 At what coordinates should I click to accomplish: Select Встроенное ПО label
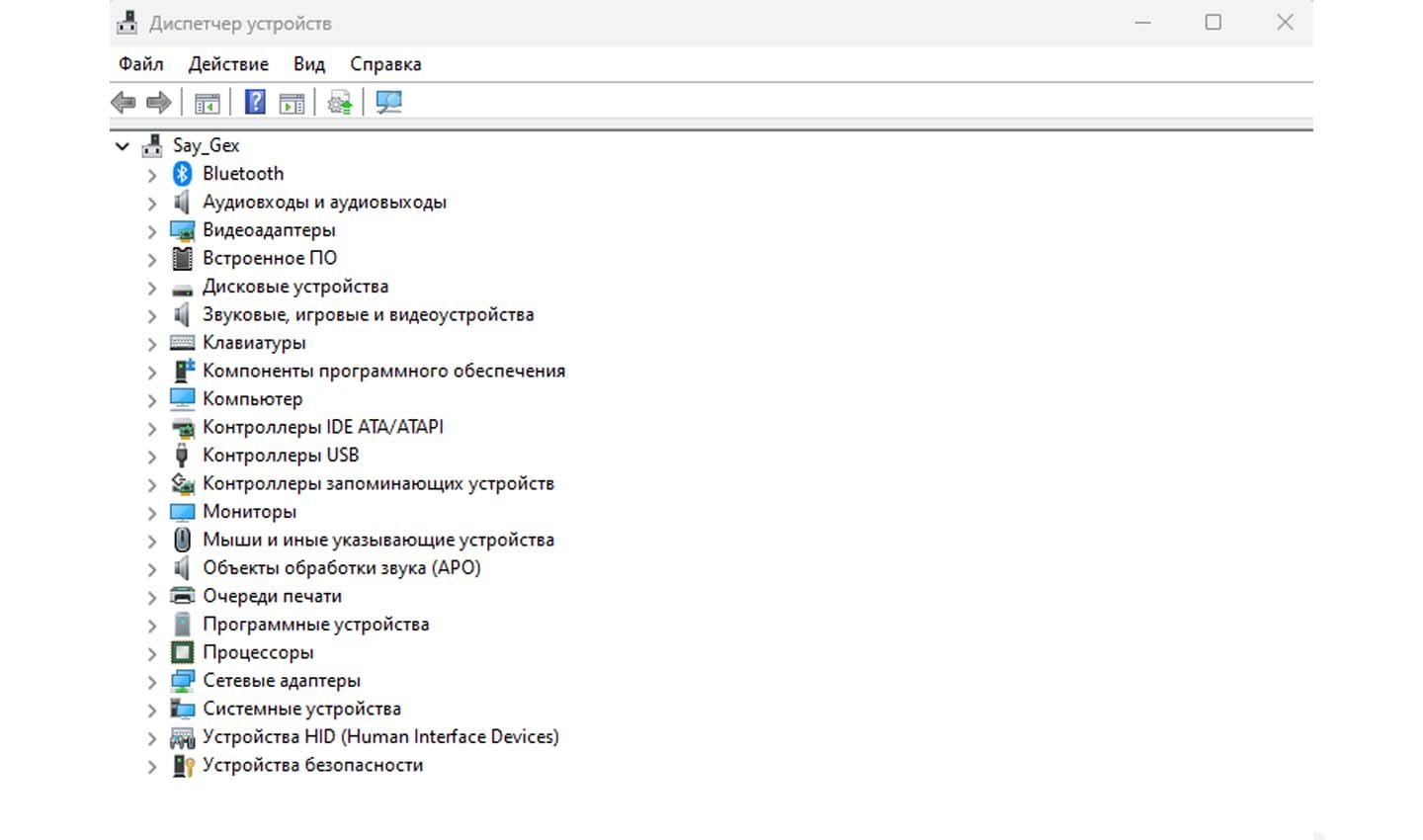[x=270, y=258]
